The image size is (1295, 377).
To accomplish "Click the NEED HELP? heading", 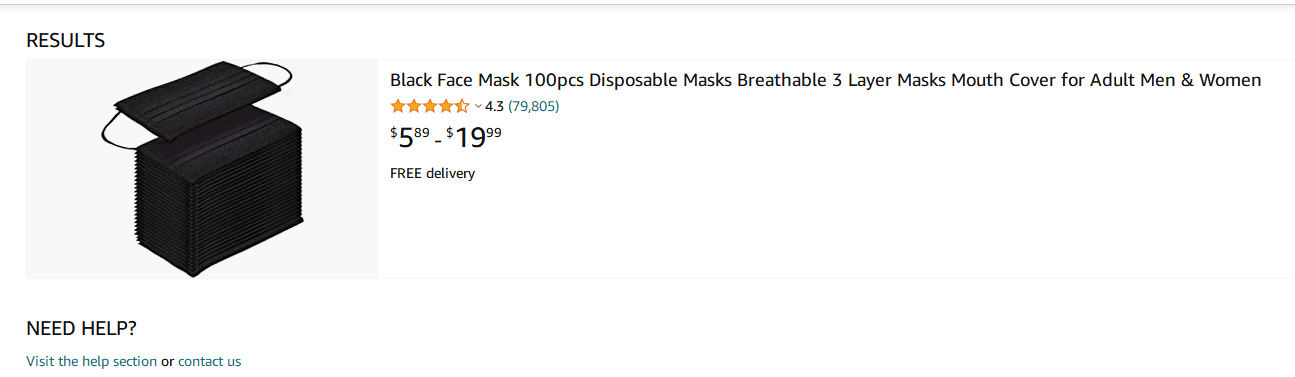I will [x=81, y=329].
